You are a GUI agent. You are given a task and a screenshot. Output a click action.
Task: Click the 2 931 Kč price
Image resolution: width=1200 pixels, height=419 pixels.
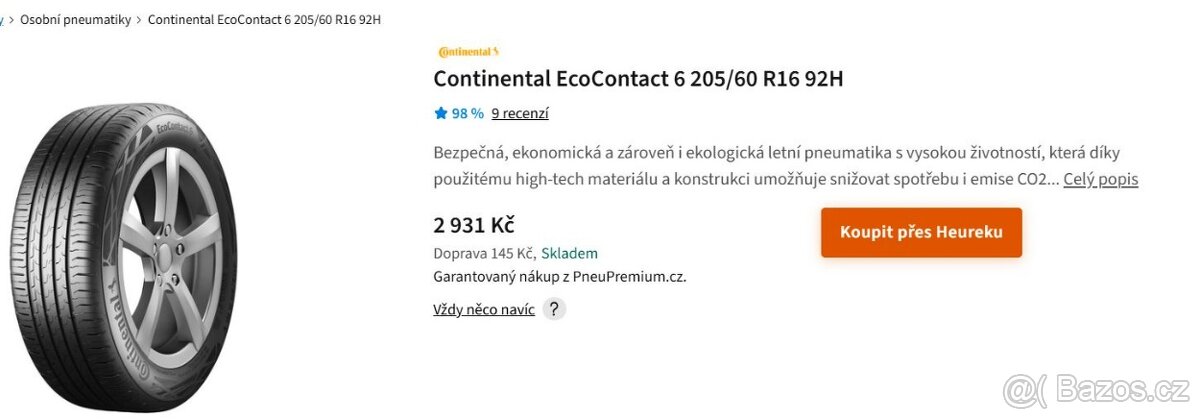[x=474, y=225]
